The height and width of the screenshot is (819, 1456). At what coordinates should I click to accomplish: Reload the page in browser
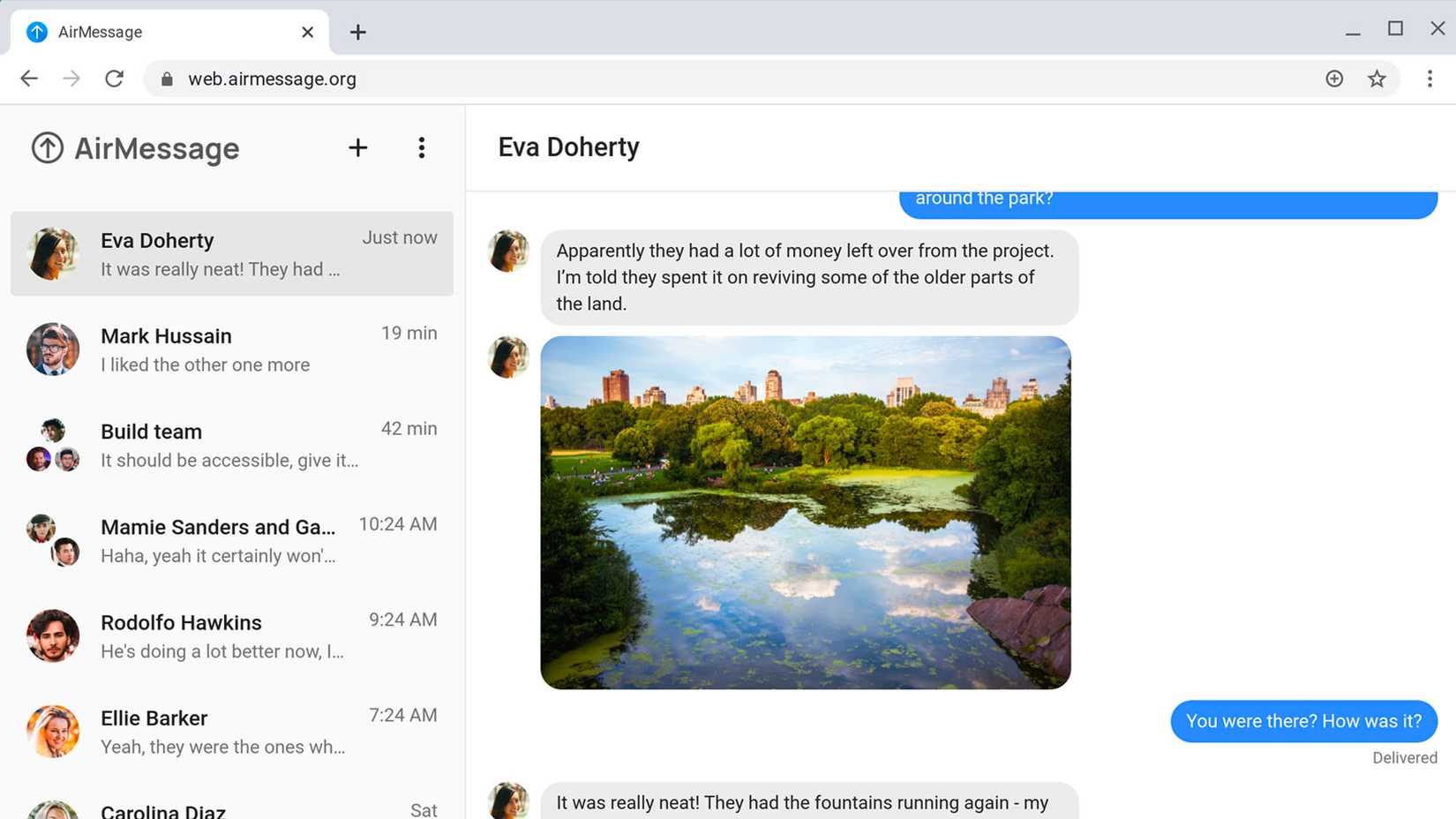point(114,79)
